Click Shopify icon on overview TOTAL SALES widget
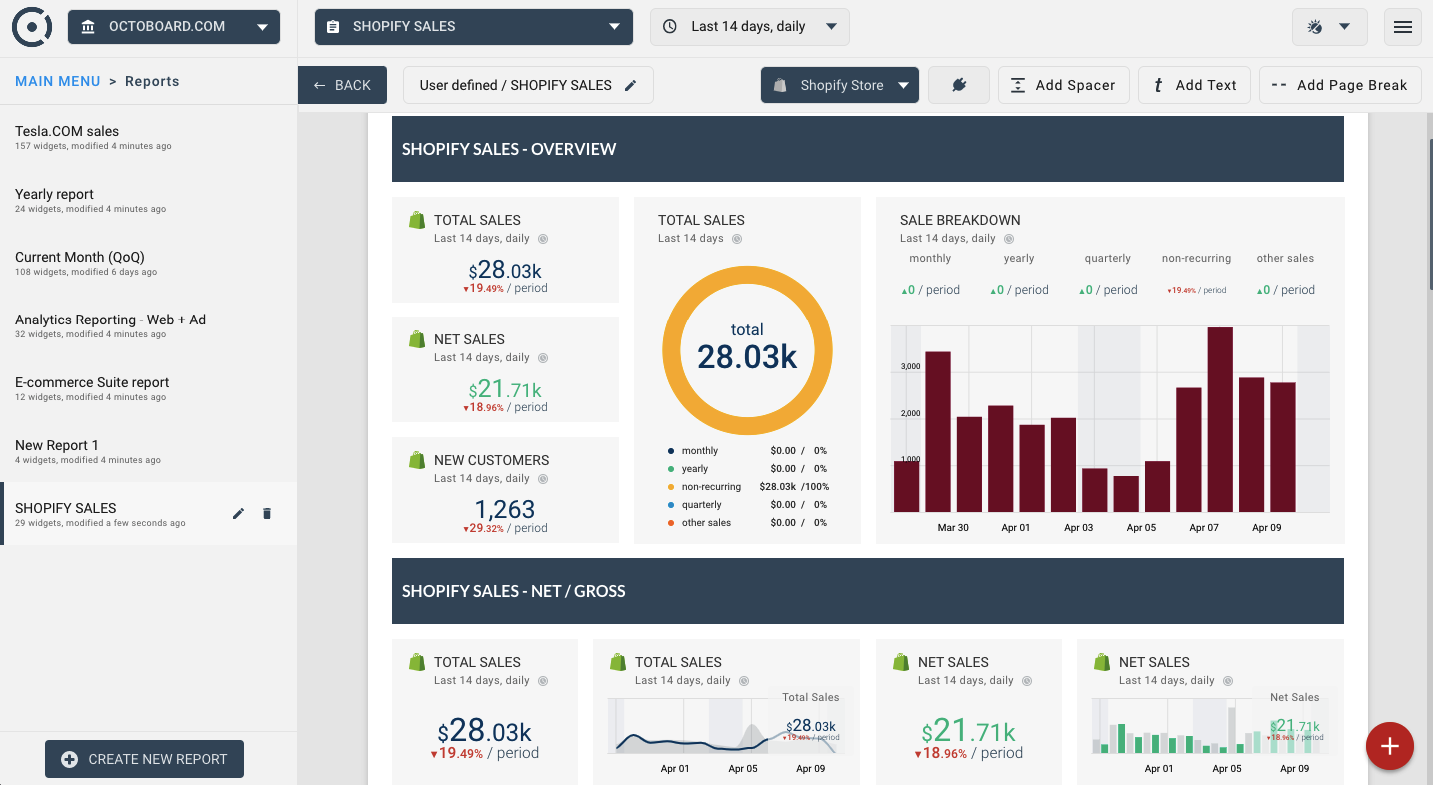This screenshot has height=785, width=1433. point(417,220)
